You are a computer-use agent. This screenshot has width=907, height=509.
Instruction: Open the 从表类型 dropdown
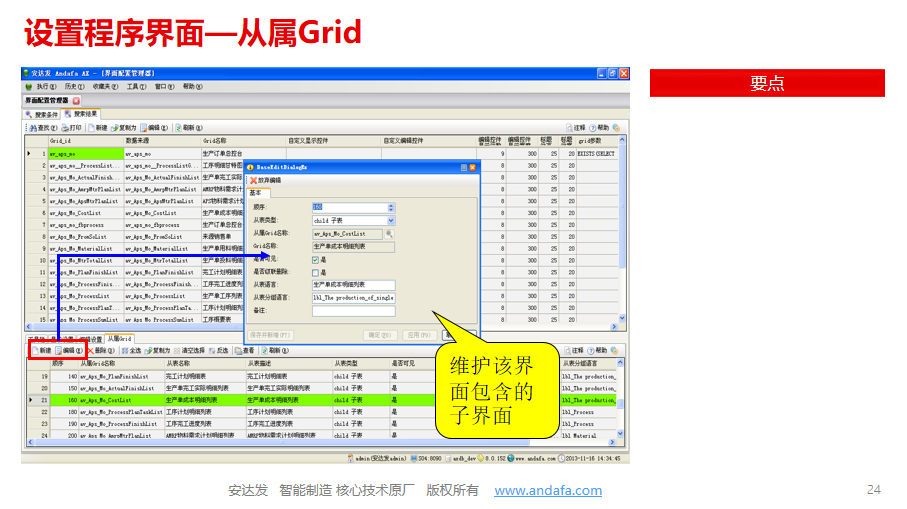pyautogui.click(x=391, y=220)
